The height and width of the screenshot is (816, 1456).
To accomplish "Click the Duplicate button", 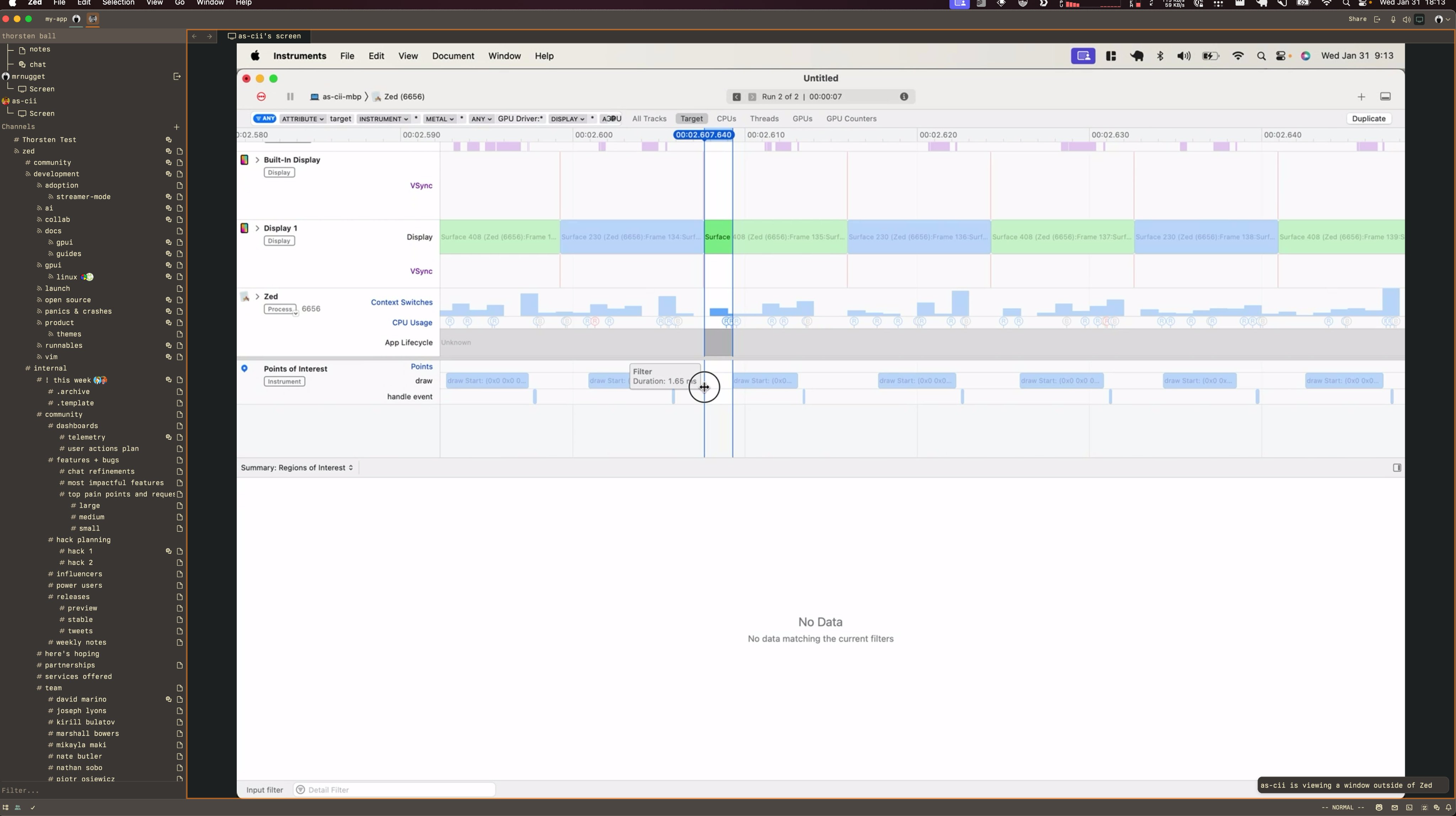I will coord(1369,119).
